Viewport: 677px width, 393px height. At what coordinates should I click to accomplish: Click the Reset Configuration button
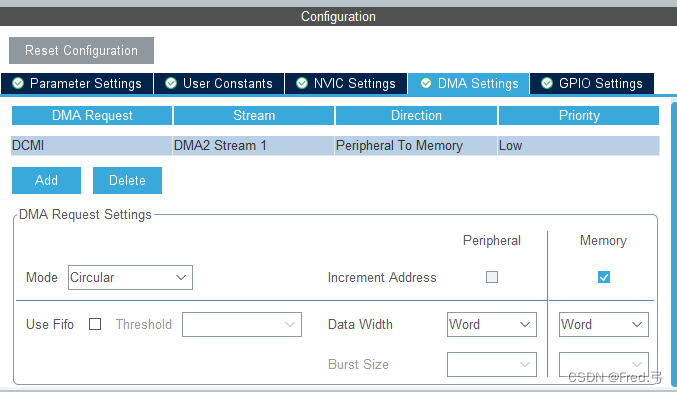tap(81, 51)
